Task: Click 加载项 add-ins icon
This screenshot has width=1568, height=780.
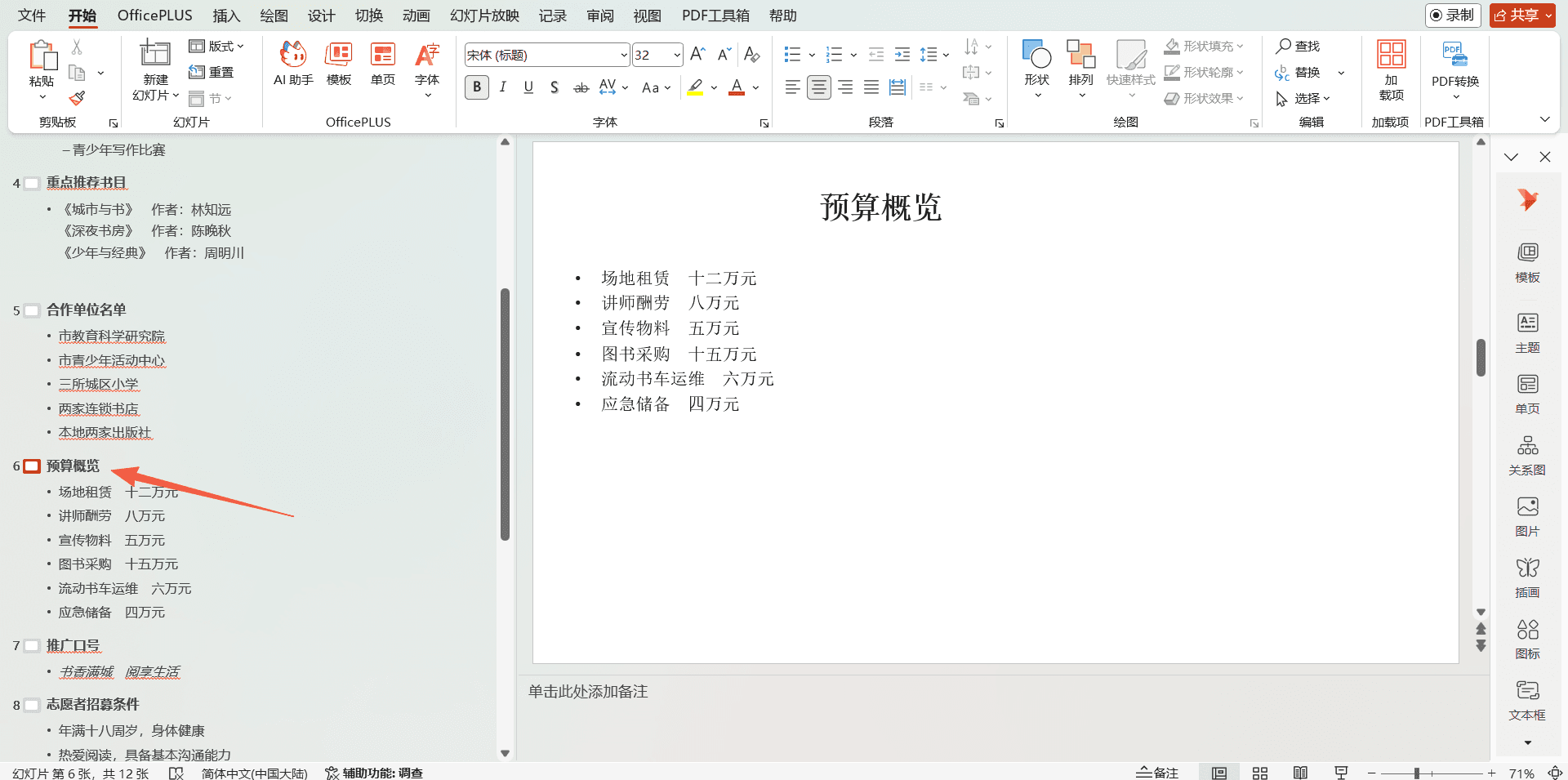Action: pos(1391,69)
